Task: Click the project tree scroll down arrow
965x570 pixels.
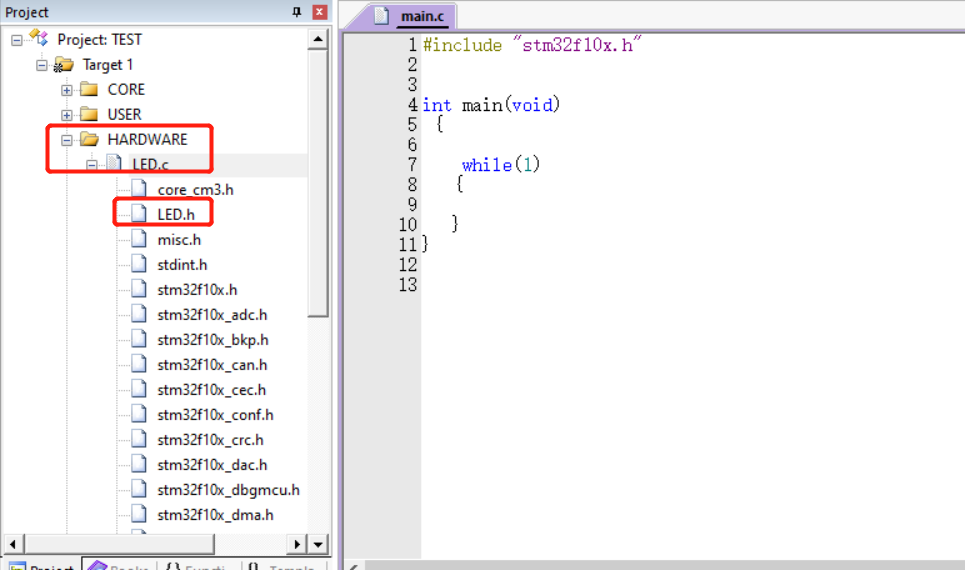Action: (x=318, y=544)
